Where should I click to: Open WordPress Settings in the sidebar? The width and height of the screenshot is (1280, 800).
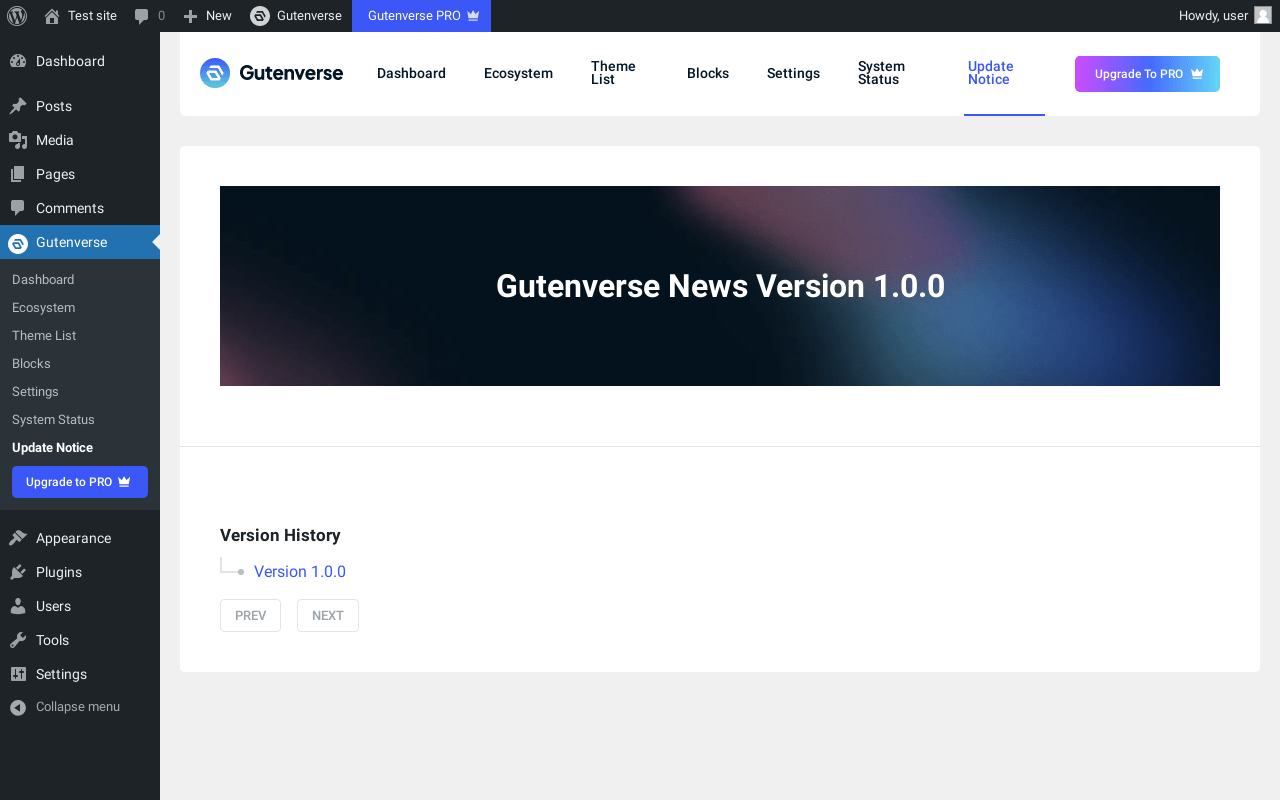click(x=80, y=674)
